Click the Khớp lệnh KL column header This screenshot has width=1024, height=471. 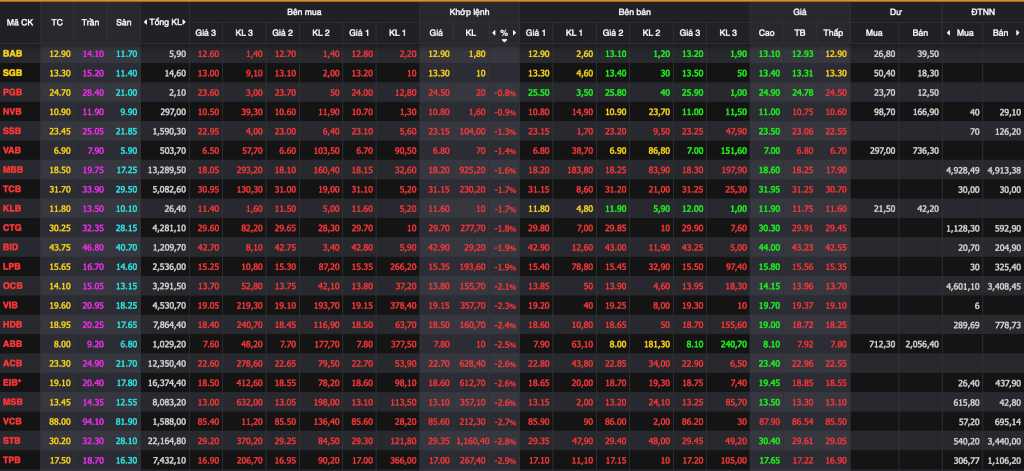[x=471, y=33]
